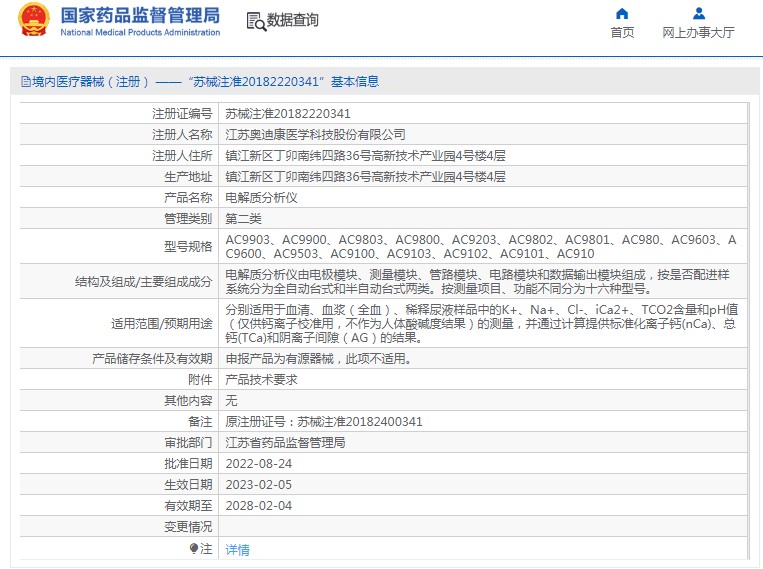The height and width of the screenshot is (569, 763).
Task: Select effective date 2023-02-05
Action: (x=258, y=484)
